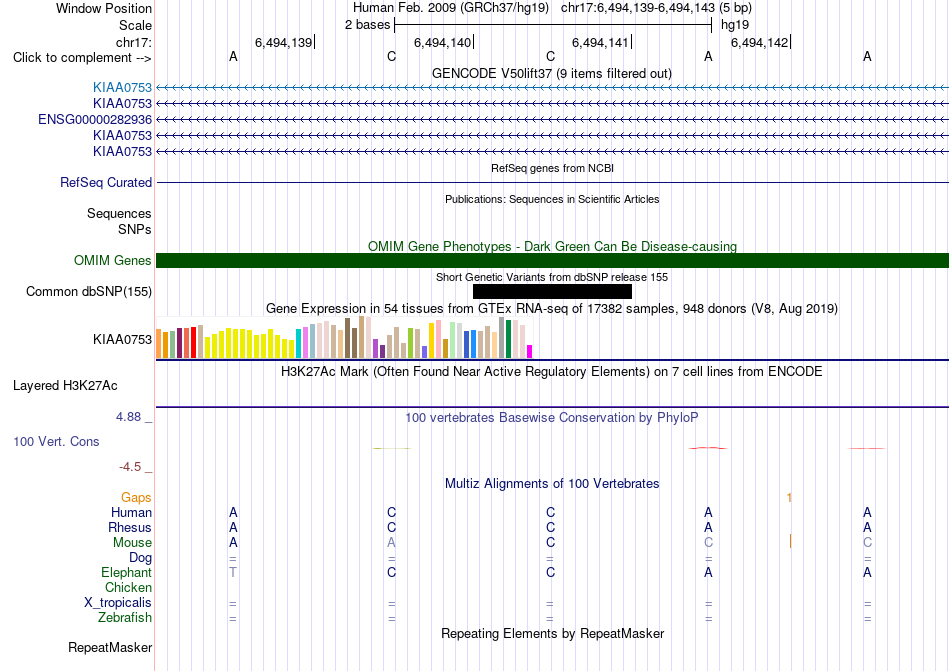Open the RepeatMasker track label
The height and width of the screenshot is (671, 950).
[110, 647]
